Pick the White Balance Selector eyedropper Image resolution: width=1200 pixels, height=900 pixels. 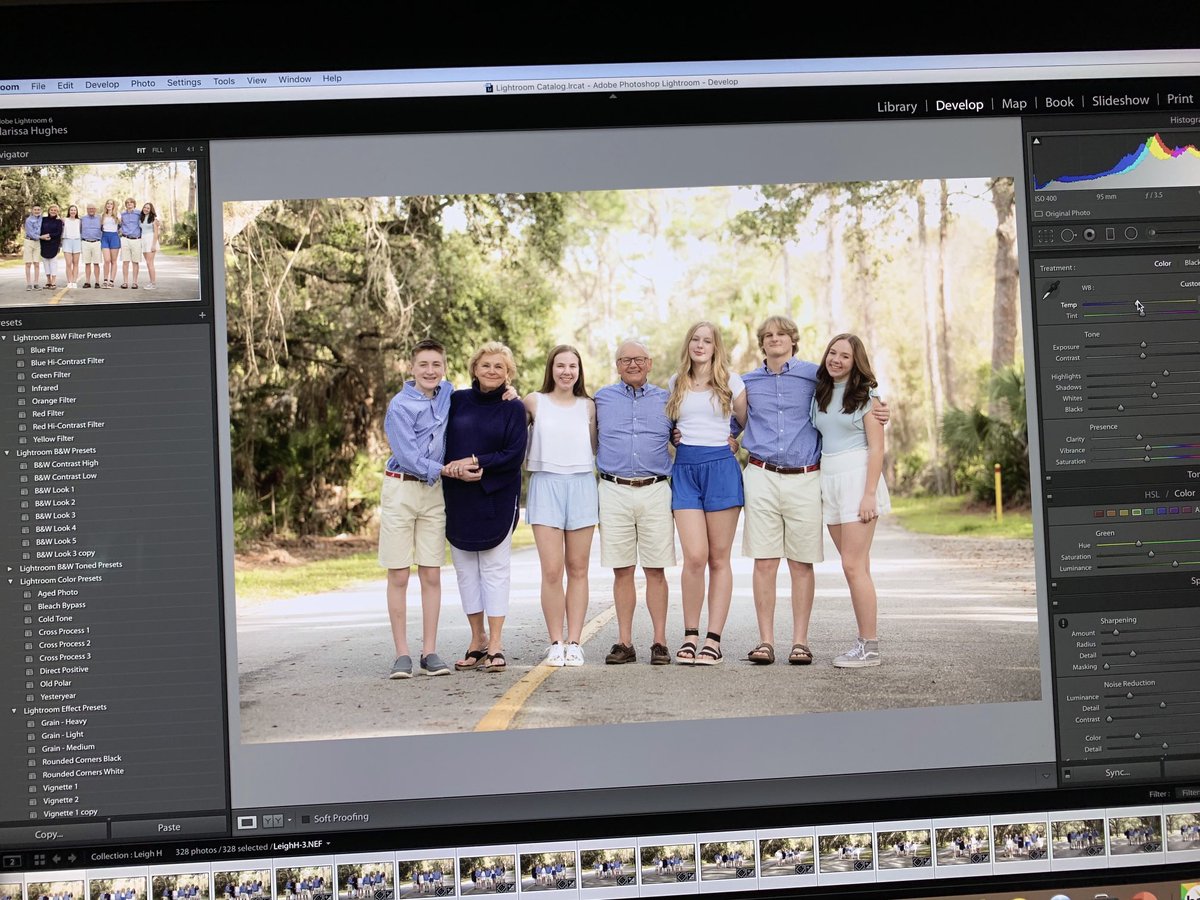coord(1050,291)
